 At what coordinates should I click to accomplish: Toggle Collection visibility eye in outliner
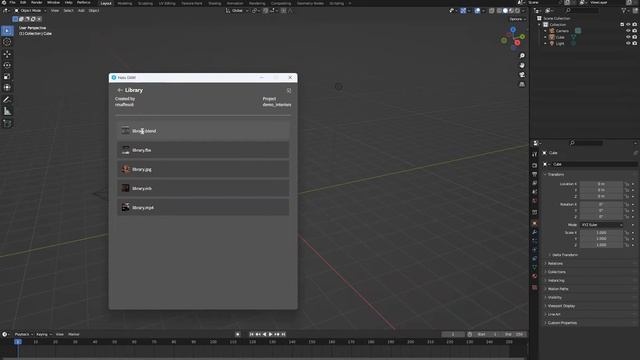coord(628,24)
